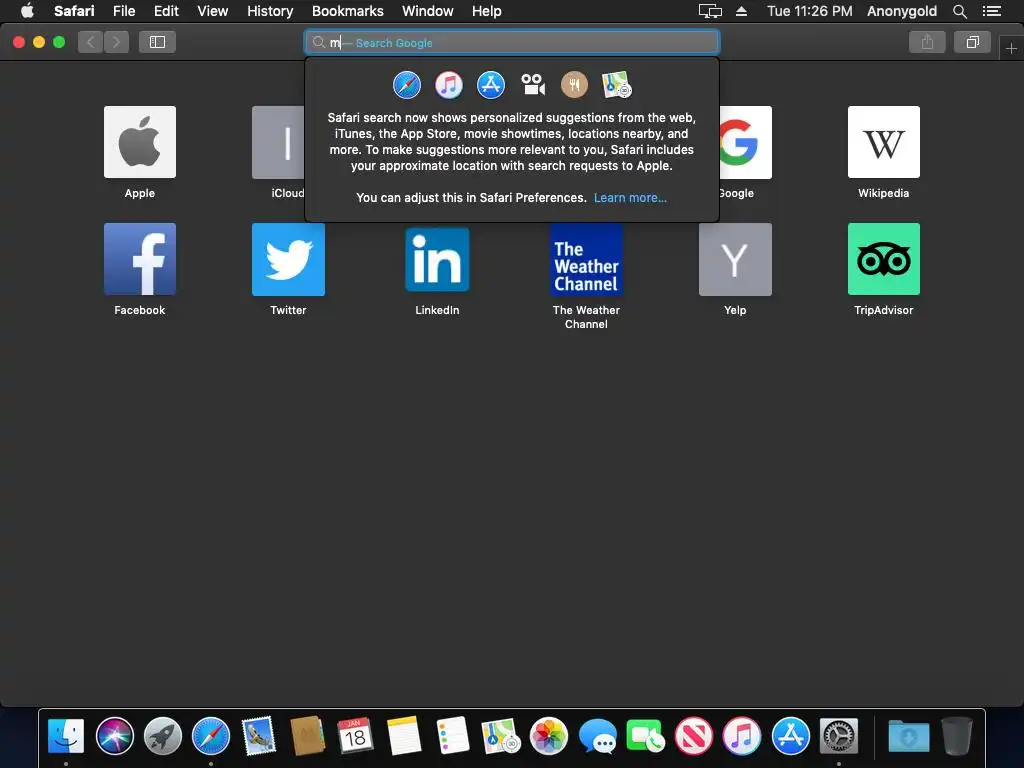Image resolution: width=1024 pixels, height=768 pixels.
Task: Click the movie camera icon in the suggestions popup
Action: click(x=533, y=85)
